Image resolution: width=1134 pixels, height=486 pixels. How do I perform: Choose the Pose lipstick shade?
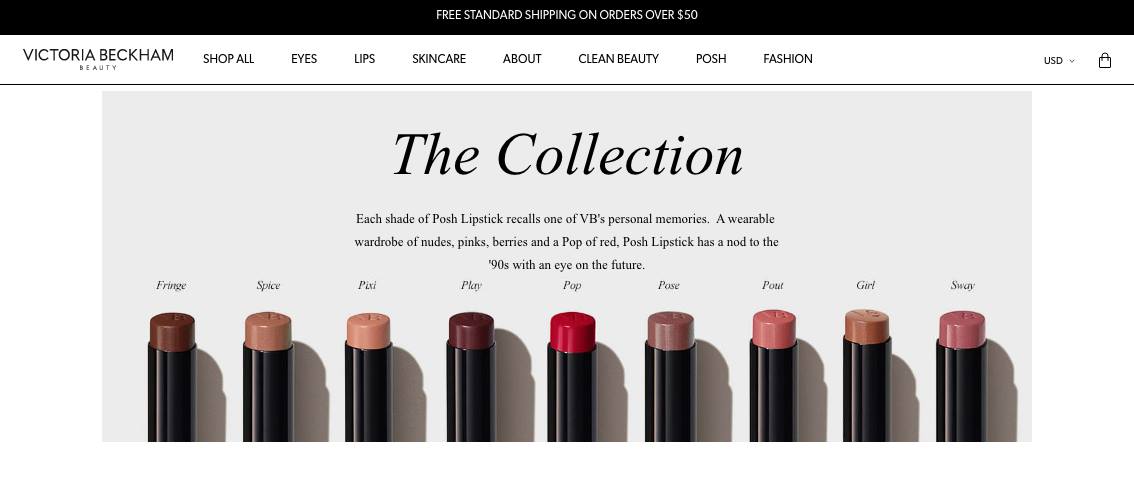[670, 376]
